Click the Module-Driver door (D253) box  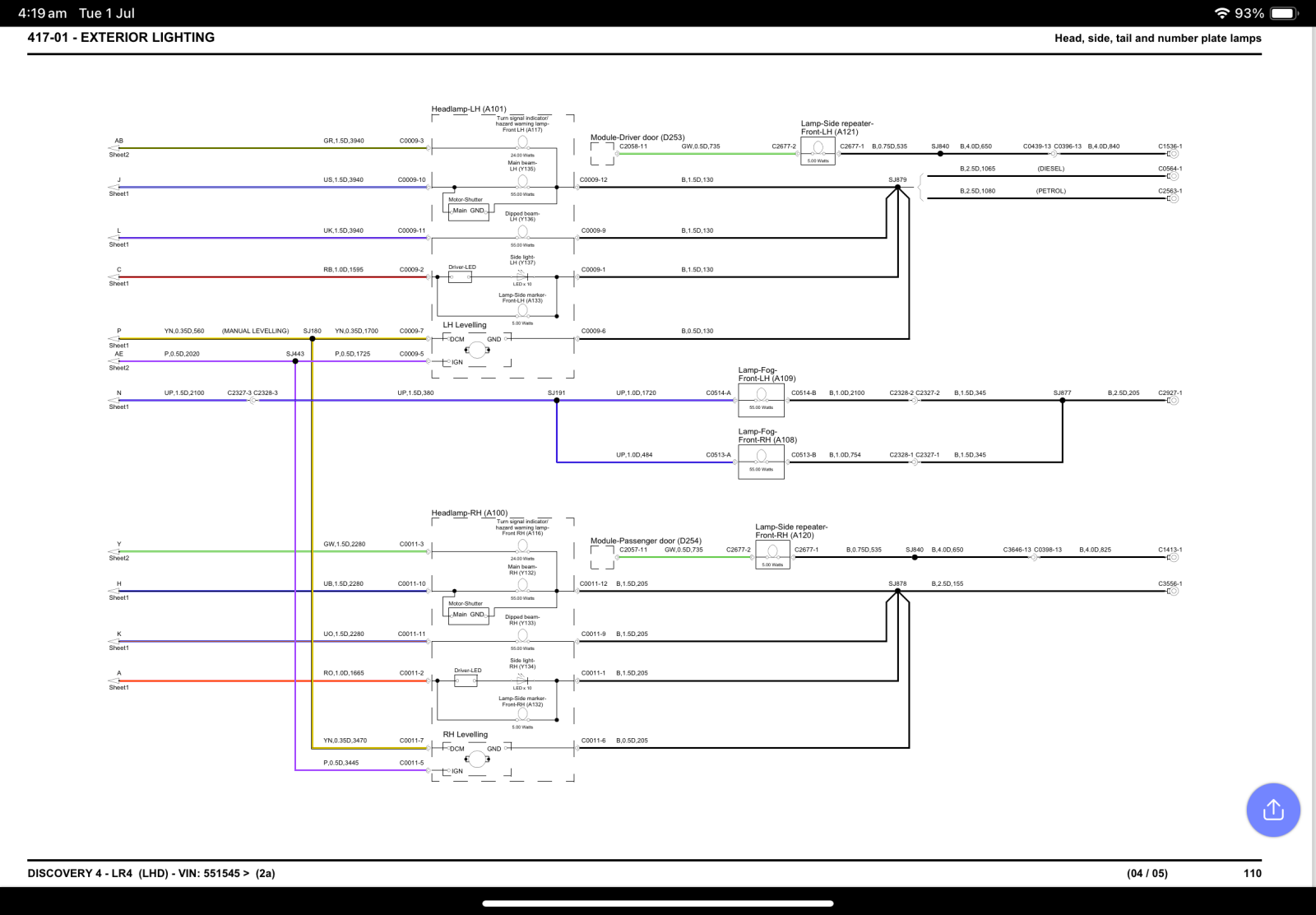[602, 153]
